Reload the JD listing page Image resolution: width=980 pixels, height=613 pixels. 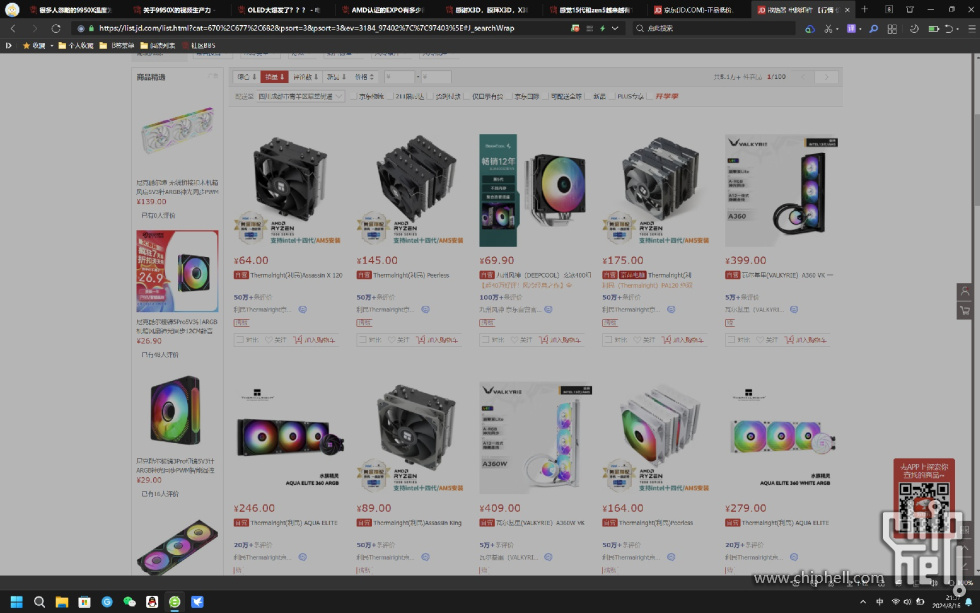point(56,29)
